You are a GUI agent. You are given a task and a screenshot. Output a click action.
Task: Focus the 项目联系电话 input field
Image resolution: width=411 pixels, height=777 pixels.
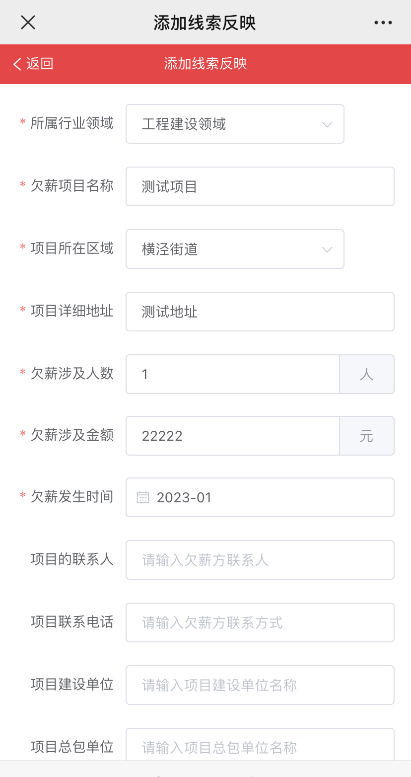tap(260, 622)
